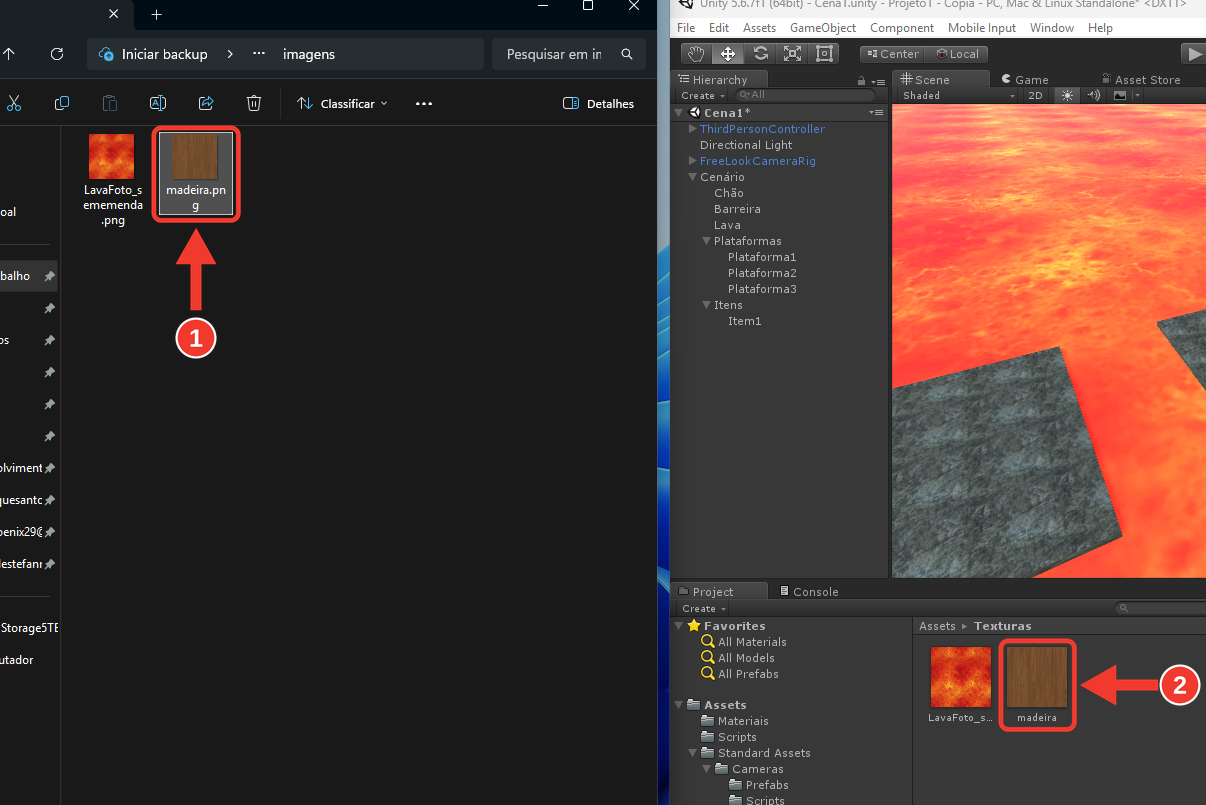Select the Rect Transform tool in Unity
The width and height of the screenshot is (1206, 805).
point(824,54)
